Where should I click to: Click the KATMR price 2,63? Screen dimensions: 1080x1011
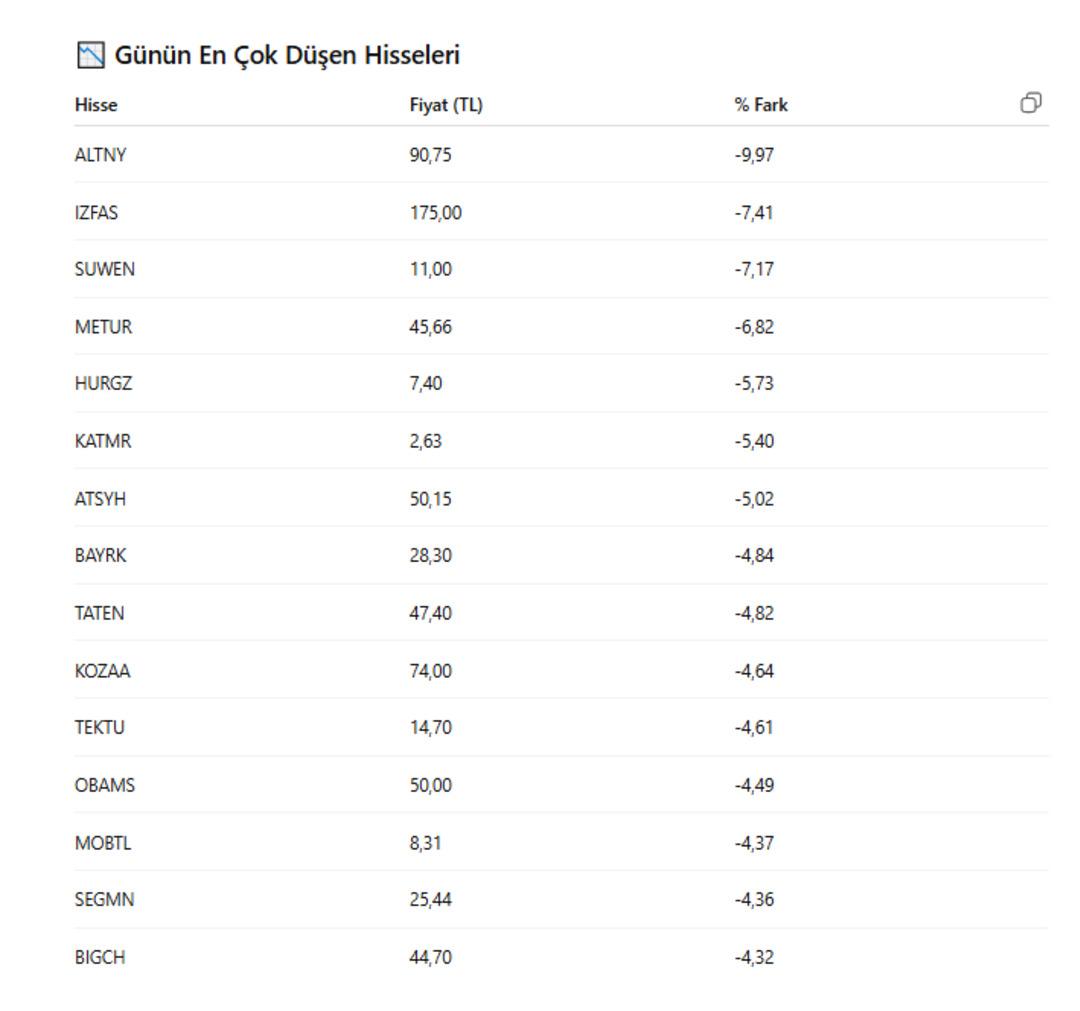425,441
